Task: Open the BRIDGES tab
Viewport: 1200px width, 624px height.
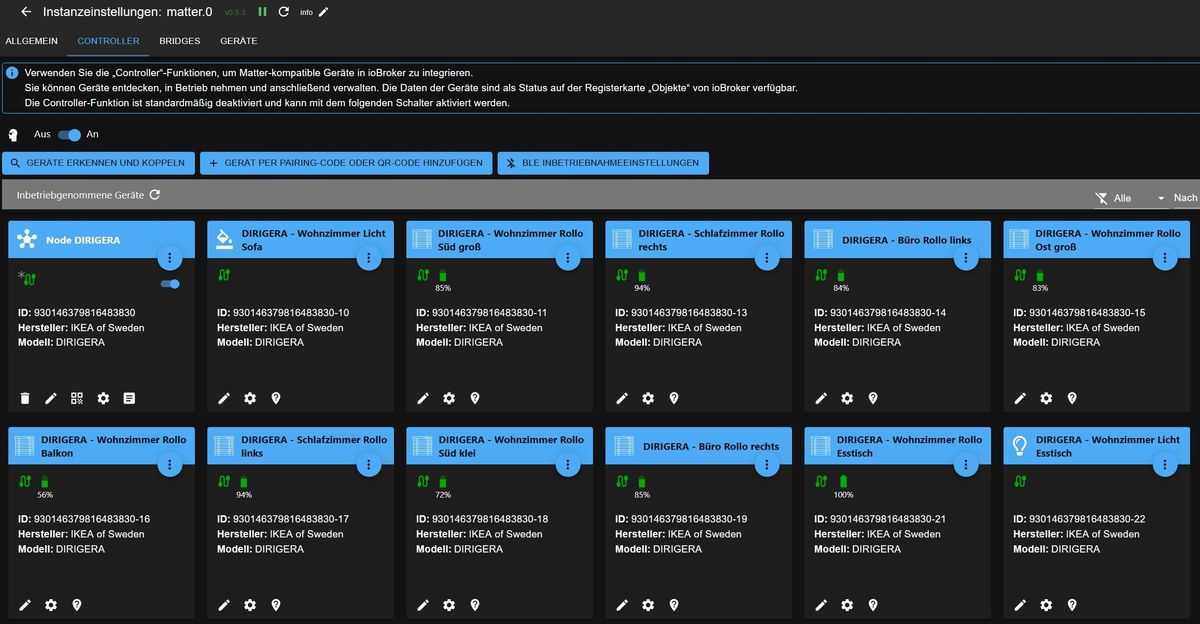Action: pos(180,41)
